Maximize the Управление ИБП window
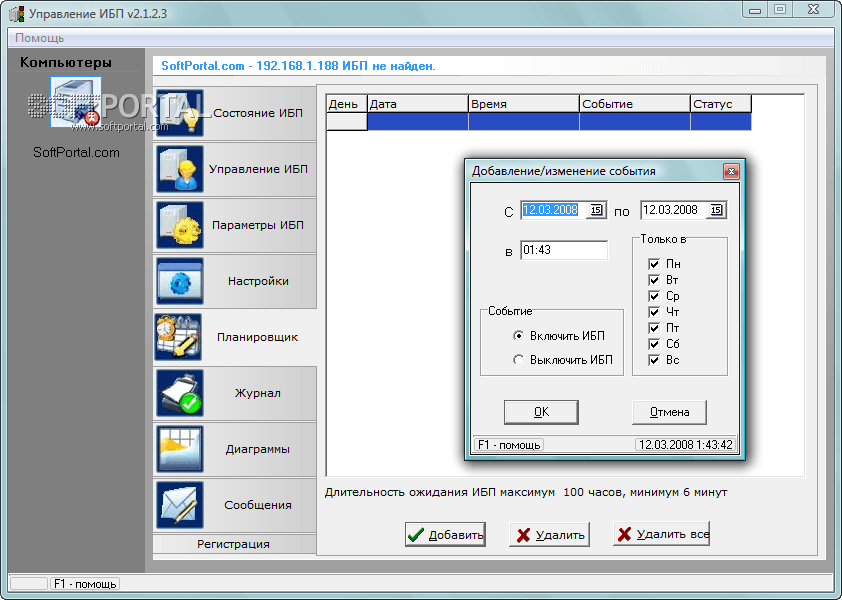This screenshot has height=600, width=842. 780,9
